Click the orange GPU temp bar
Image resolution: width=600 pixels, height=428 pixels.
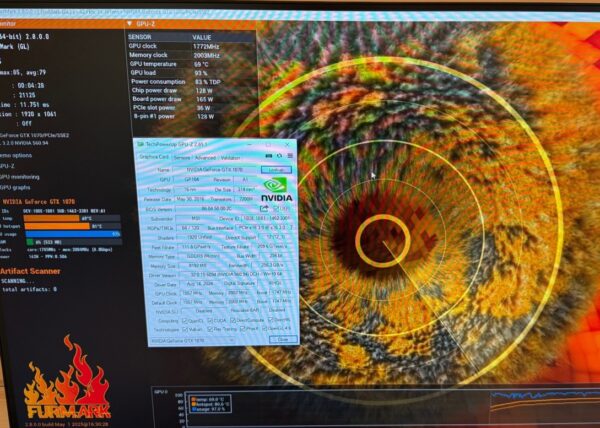point(52,218)
